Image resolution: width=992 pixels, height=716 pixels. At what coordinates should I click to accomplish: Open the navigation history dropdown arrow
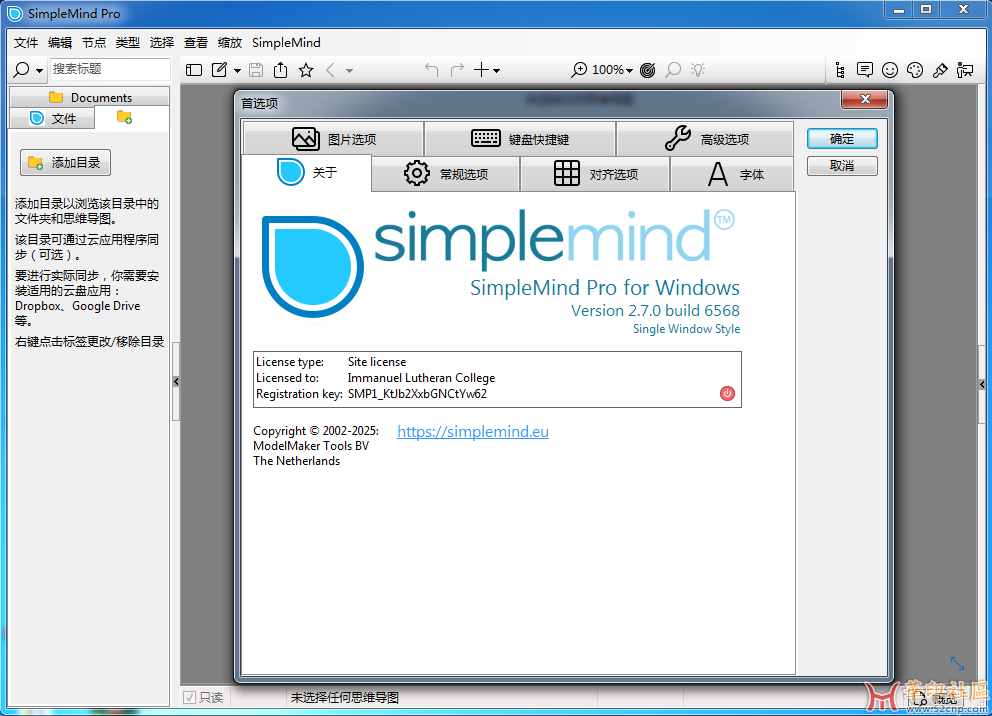point(349,71)
